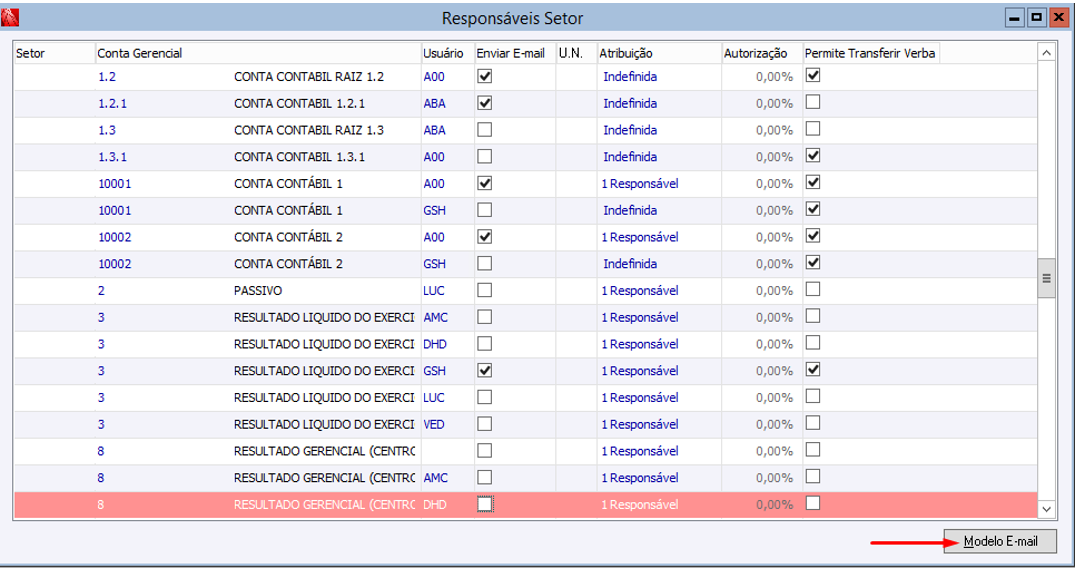Screen dimensions: 1076x569
Task: Click 0,00% authorization in the PASSIVO row
Action: pyautogui.click(x=775, y=291)
